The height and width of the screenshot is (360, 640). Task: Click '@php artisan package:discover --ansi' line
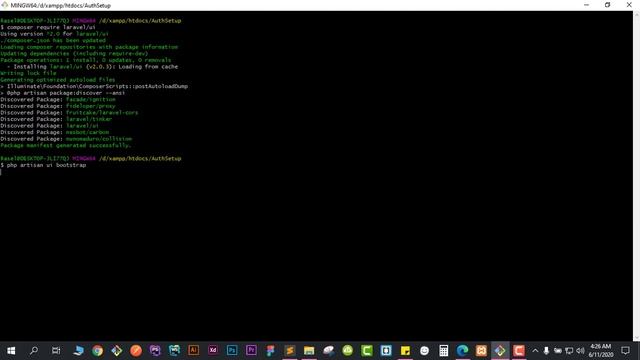pyautogui.click(x=62, y=93)
